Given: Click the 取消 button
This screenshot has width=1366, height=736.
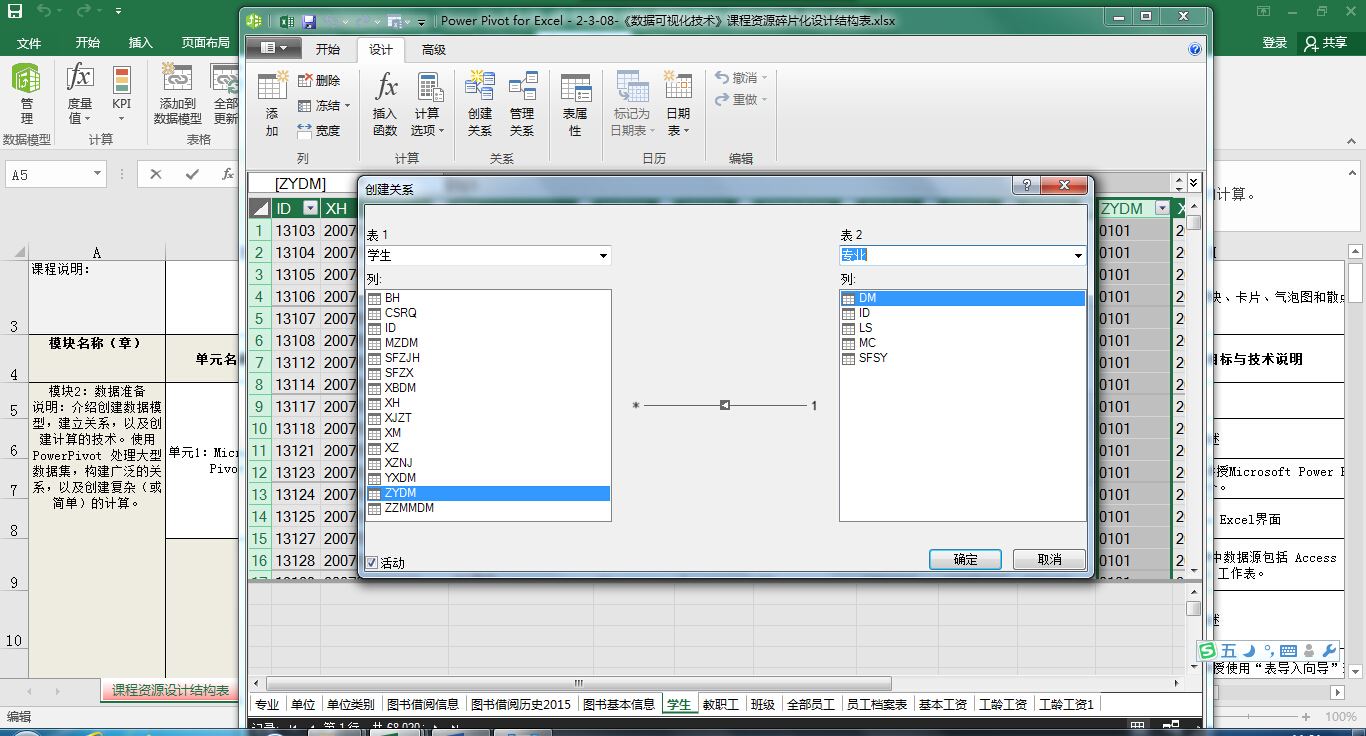Looking at the screenshot, I should tap(1049, 559).
